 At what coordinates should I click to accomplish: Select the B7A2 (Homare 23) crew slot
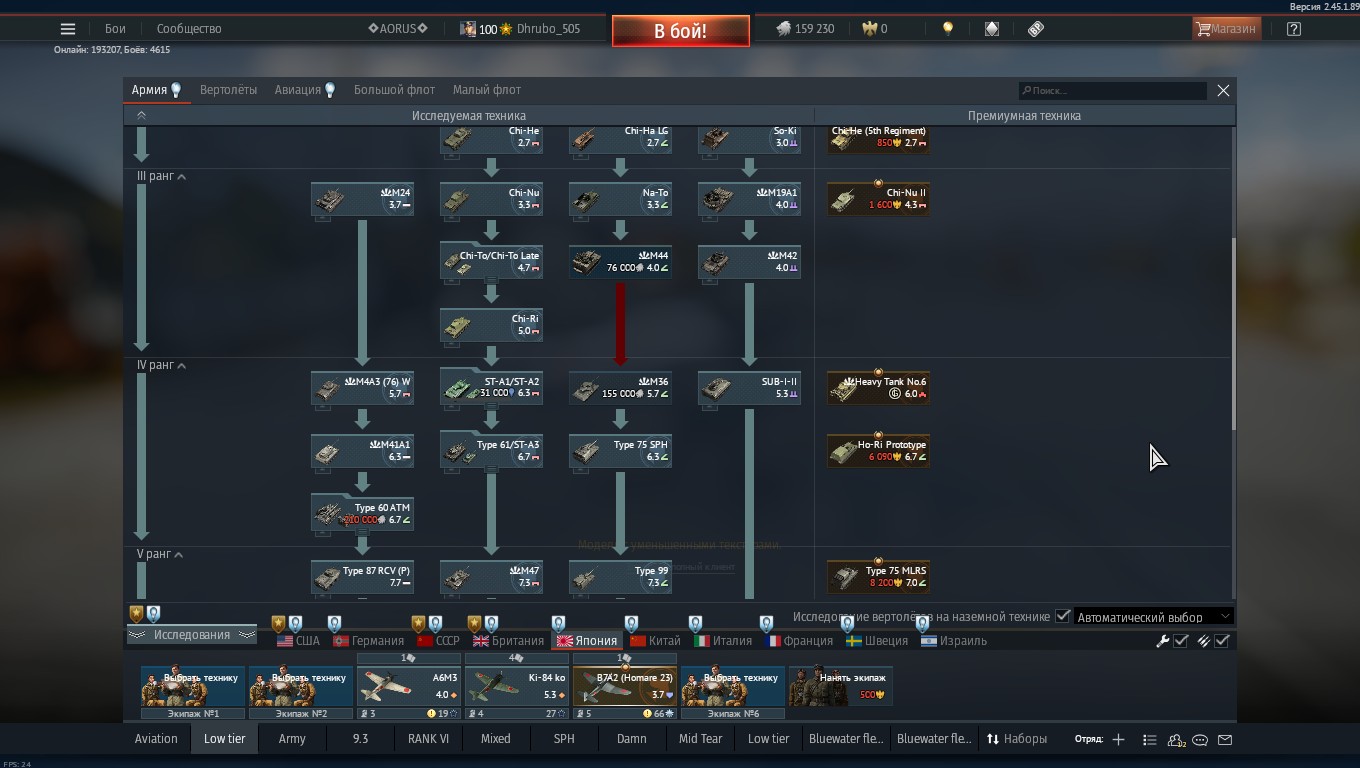625,686
